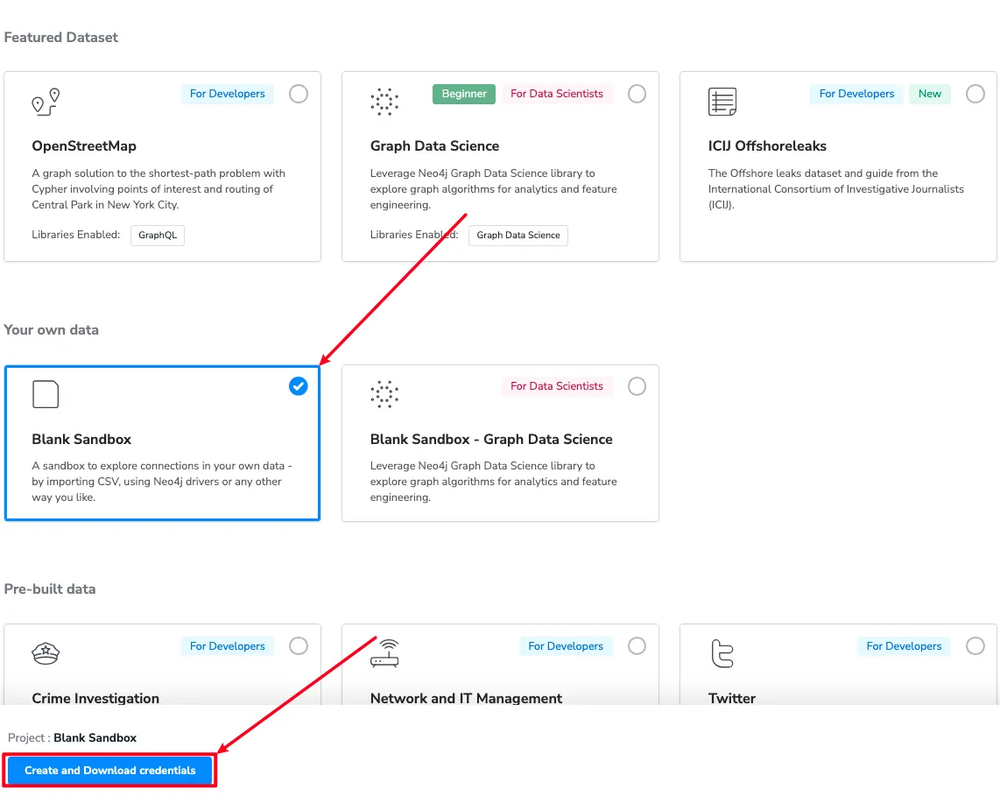Screen dimensions: 1000x804
Task: Select the OpenStreetMap radio button
Action: click(x=298, y=94)
